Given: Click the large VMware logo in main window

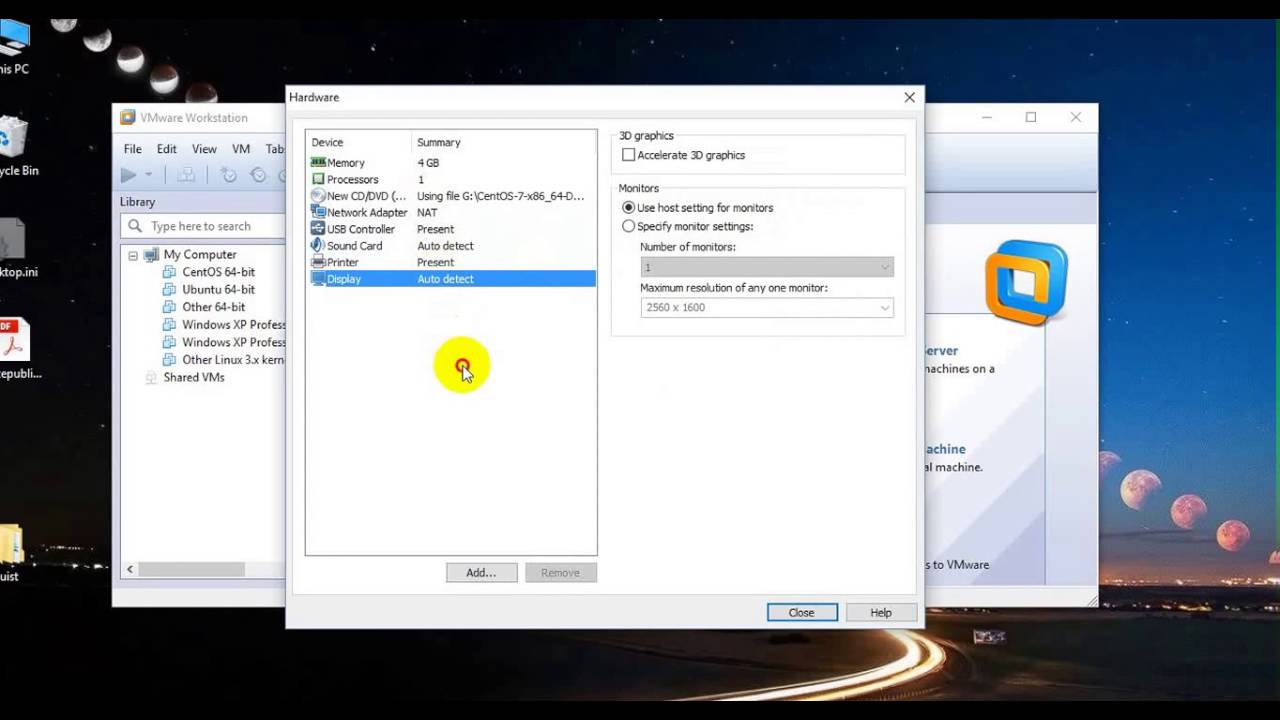Looking at the screenshot, I should 1026,282.
